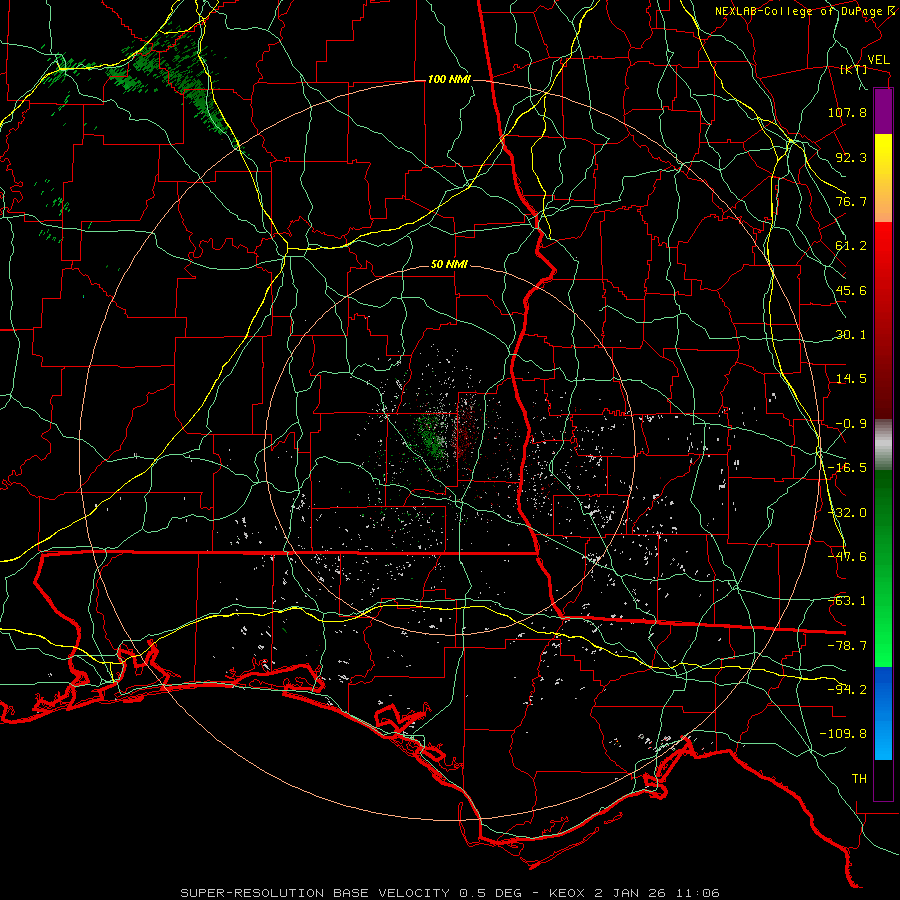This screenshot has width=900, height=900.
Task: Click the [KT] units label
Action: [x=854, y=69]
